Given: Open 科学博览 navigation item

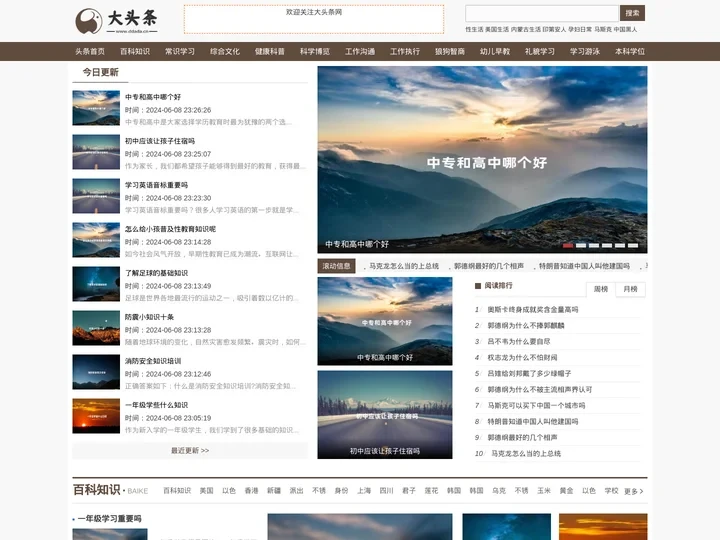Looking at the screenshot, I should pos(315,51).
